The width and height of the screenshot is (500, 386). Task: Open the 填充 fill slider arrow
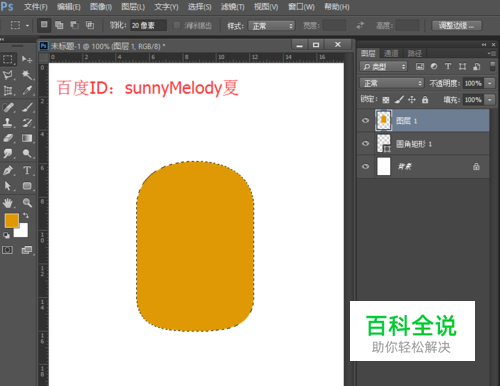coord(490,99)
